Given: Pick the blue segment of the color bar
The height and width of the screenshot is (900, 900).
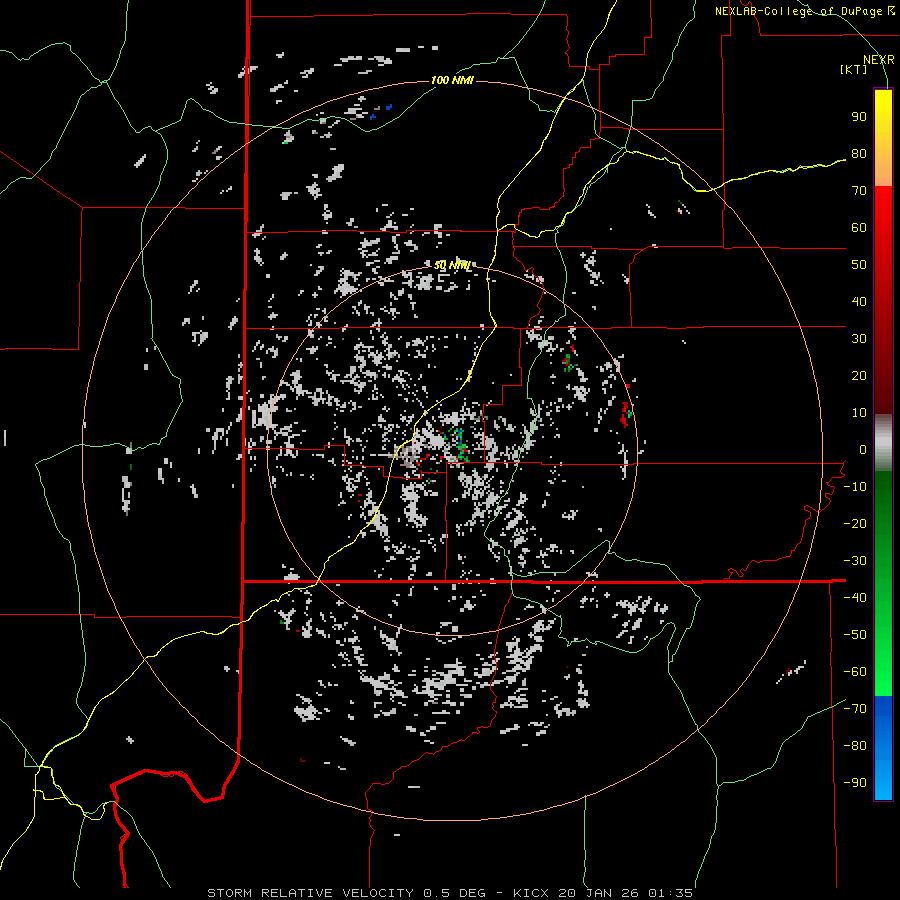Looking at the screenshot, I should tap(883, 748).
